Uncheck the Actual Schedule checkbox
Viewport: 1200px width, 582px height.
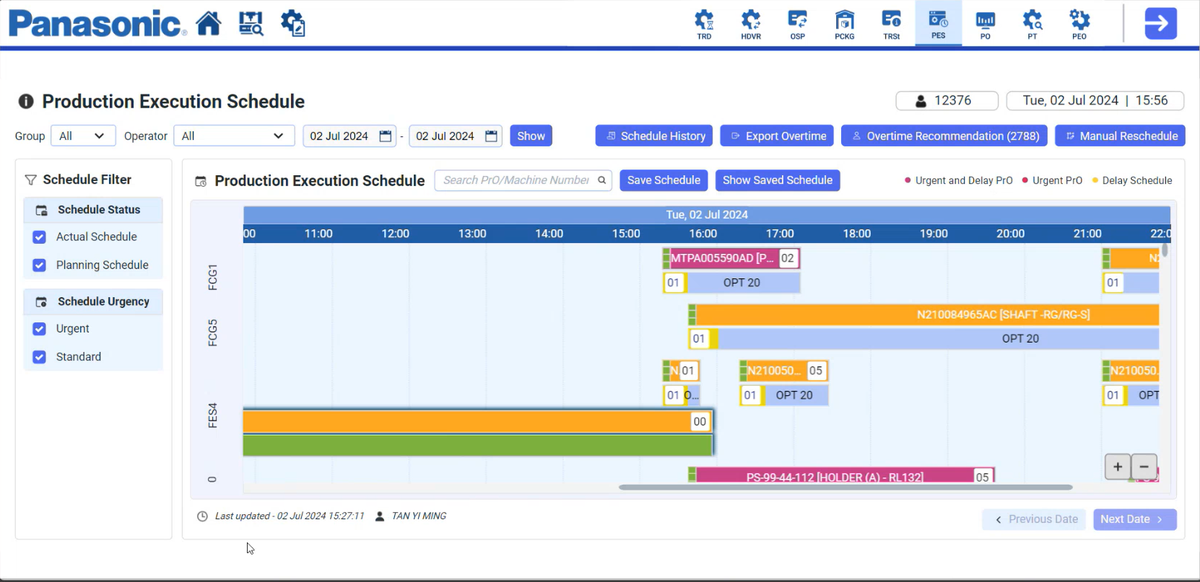pos(39,237)
